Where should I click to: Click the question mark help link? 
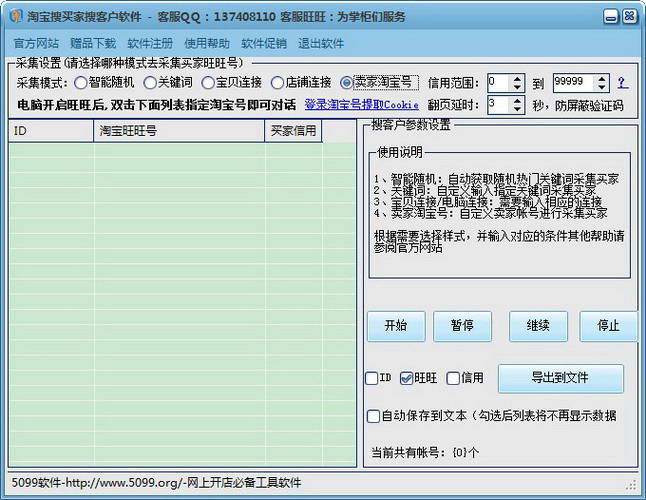[623, 83]
